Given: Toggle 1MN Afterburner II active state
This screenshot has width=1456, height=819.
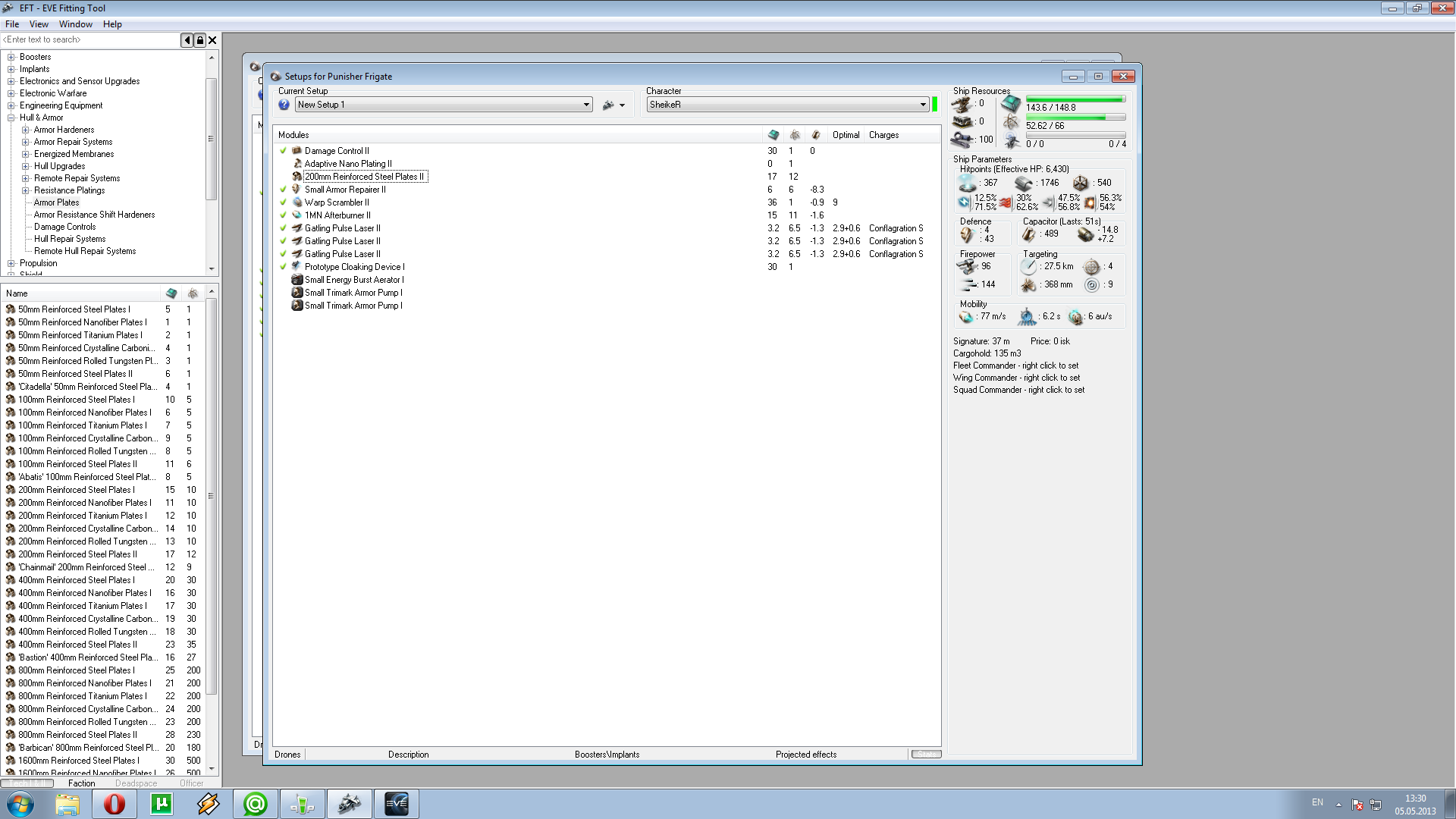Looking at the screenshot, I should coord(283,215).
